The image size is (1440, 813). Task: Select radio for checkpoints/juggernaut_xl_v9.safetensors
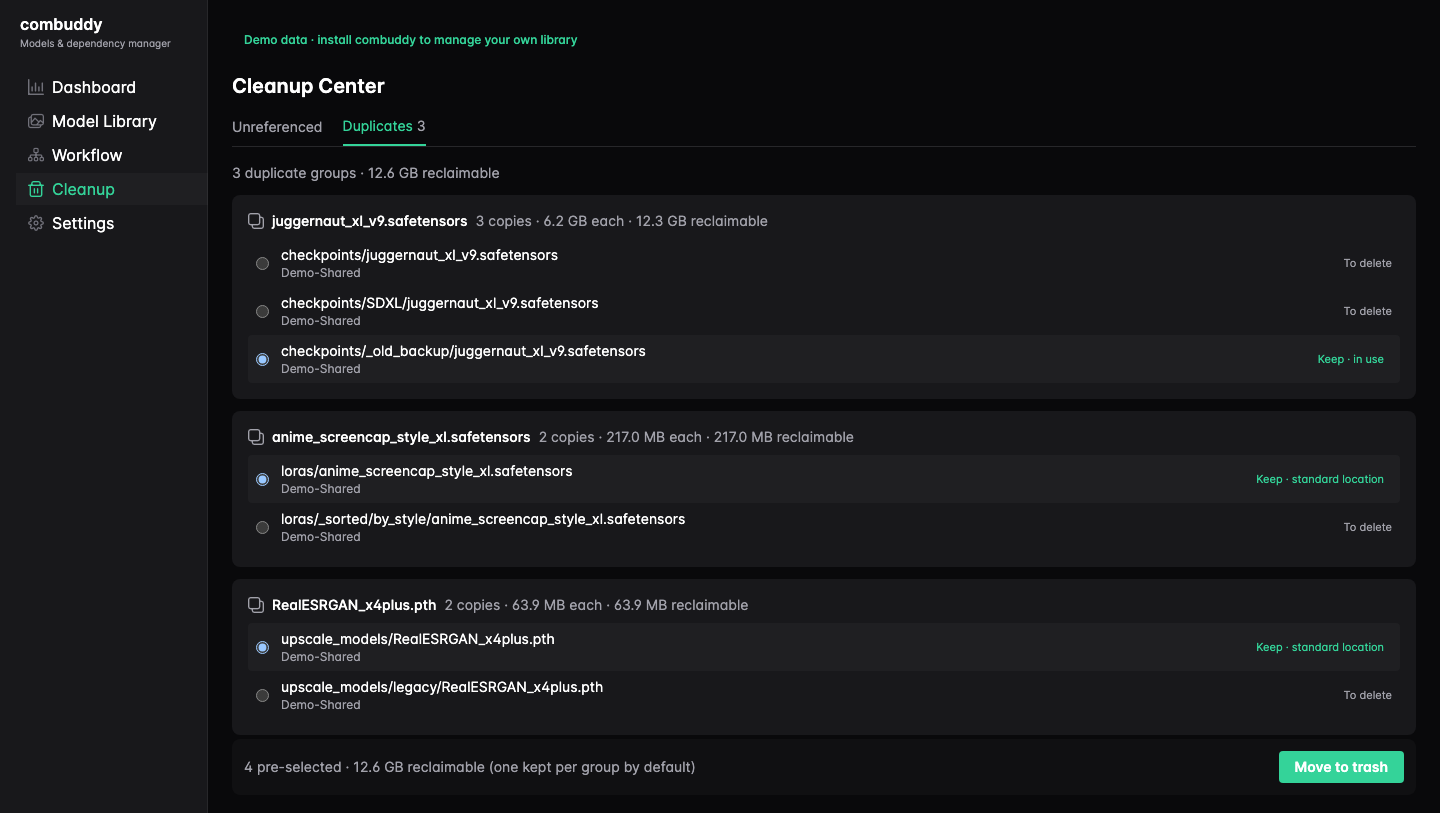[262, 263]
